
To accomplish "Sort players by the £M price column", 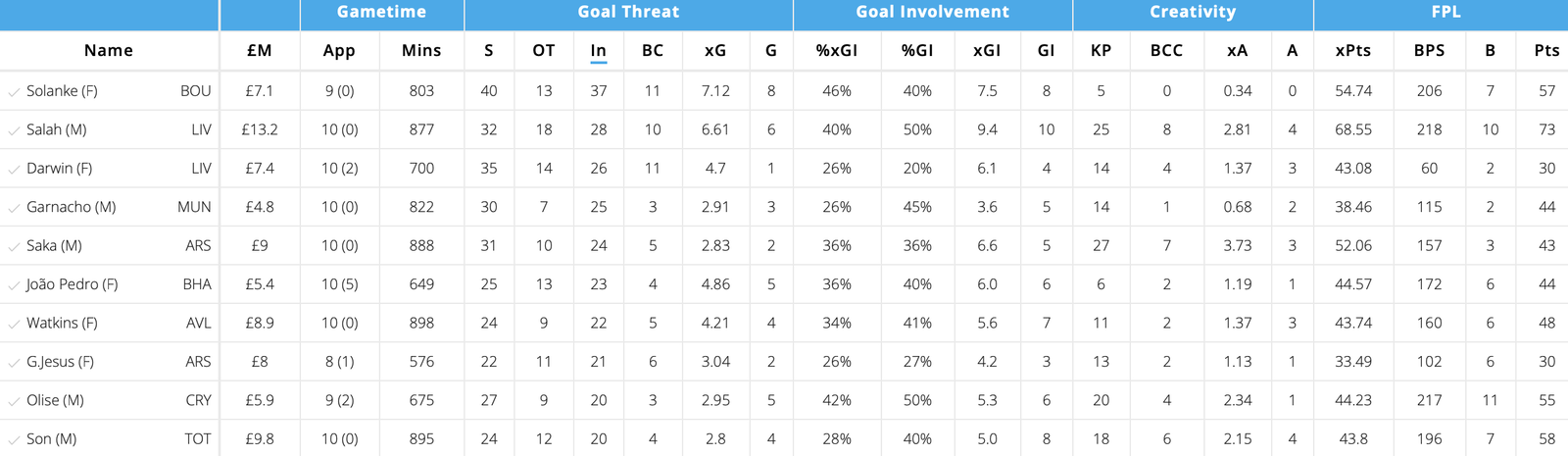I will point(260,51).
